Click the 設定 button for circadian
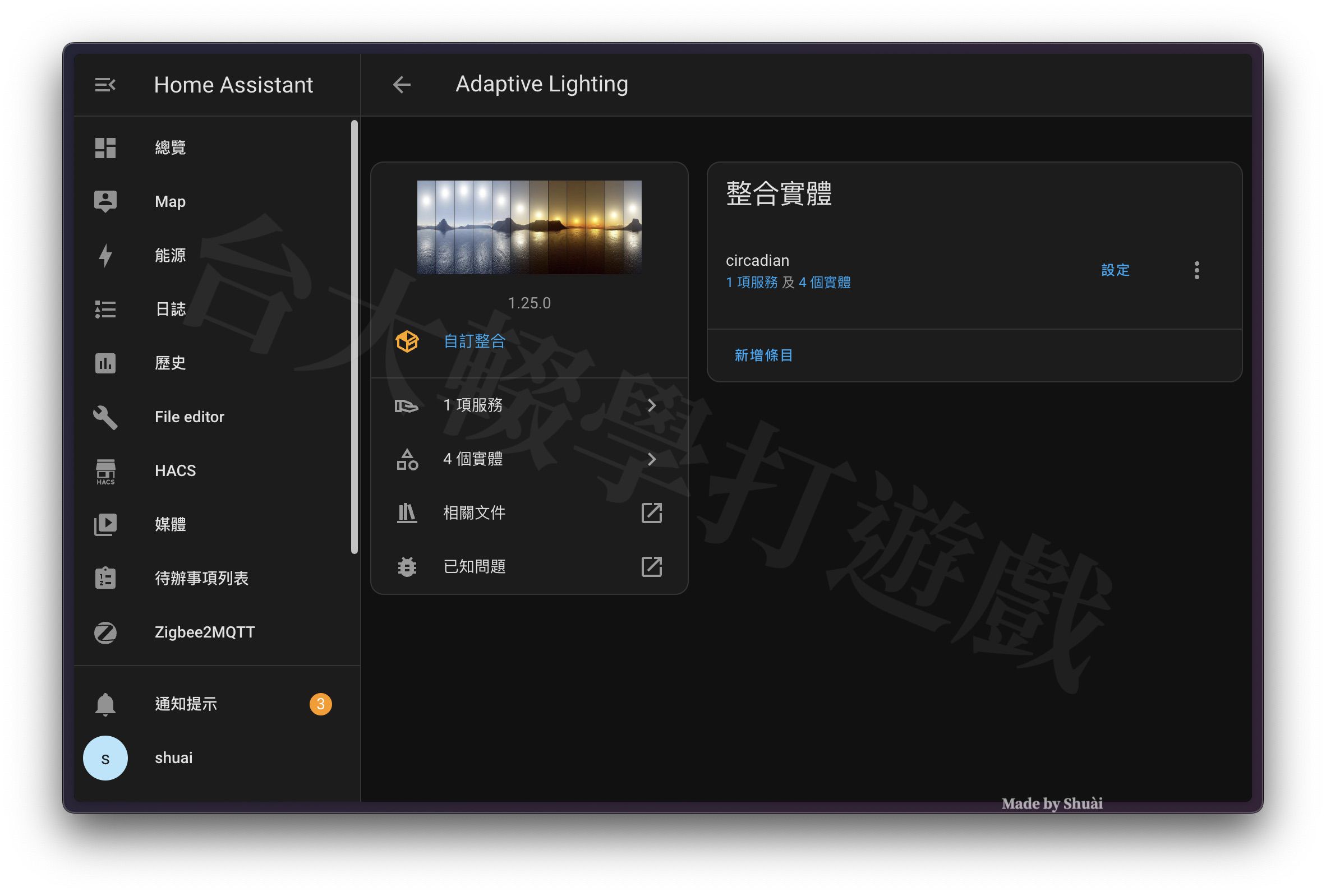 pos(1115,270)
